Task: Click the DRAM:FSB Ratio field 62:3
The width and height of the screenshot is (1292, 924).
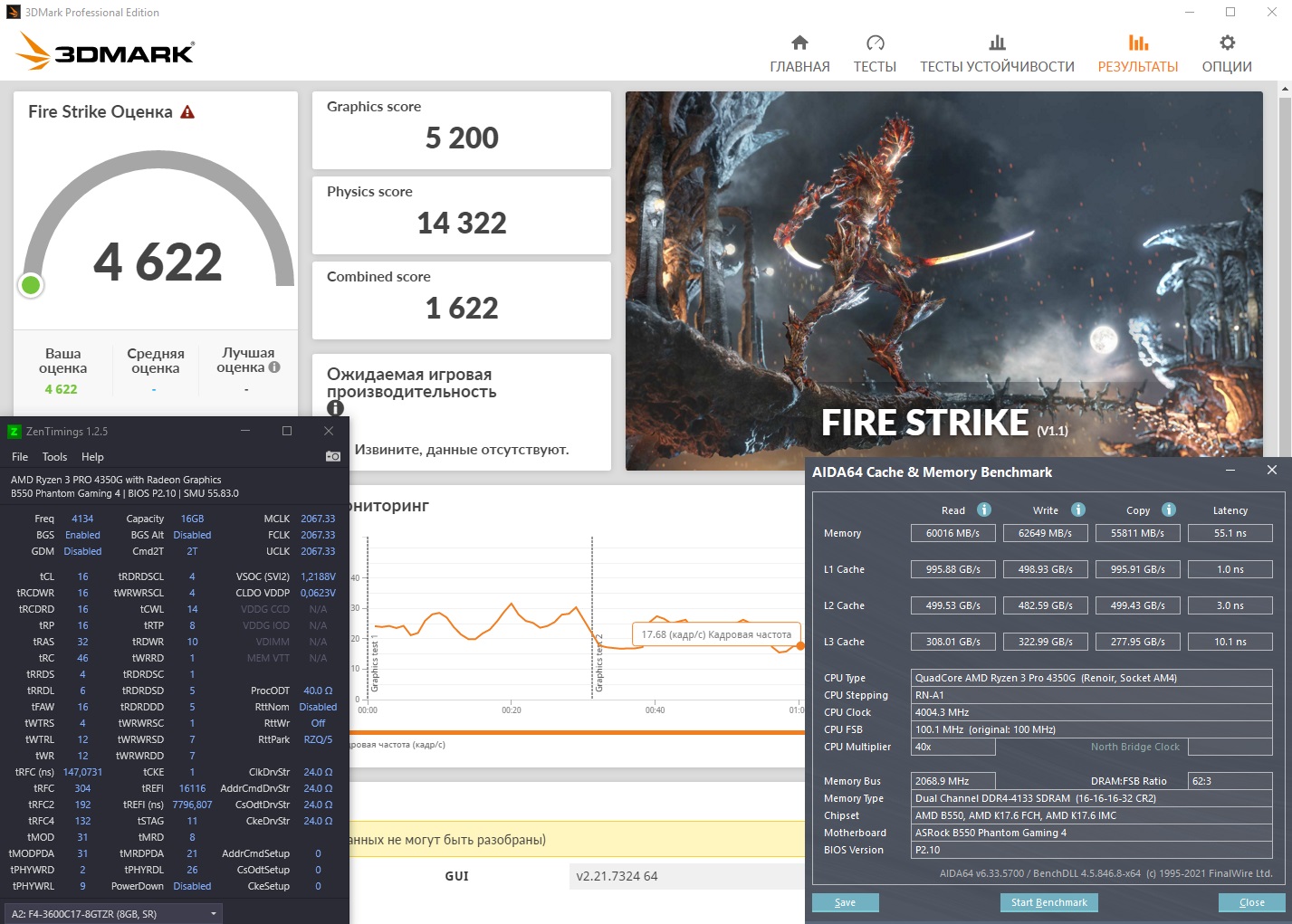Action: (1230, 781)
